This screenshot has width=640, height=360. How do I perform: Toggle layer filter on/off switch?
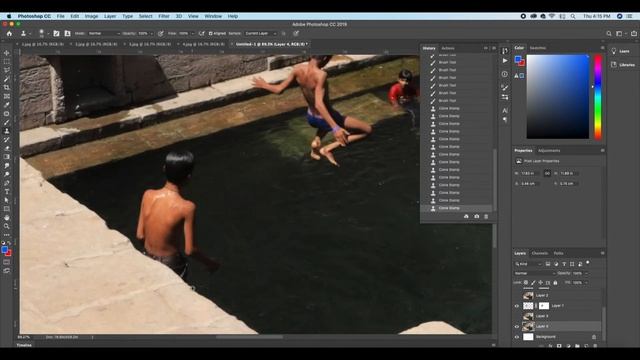click(588, 262)
